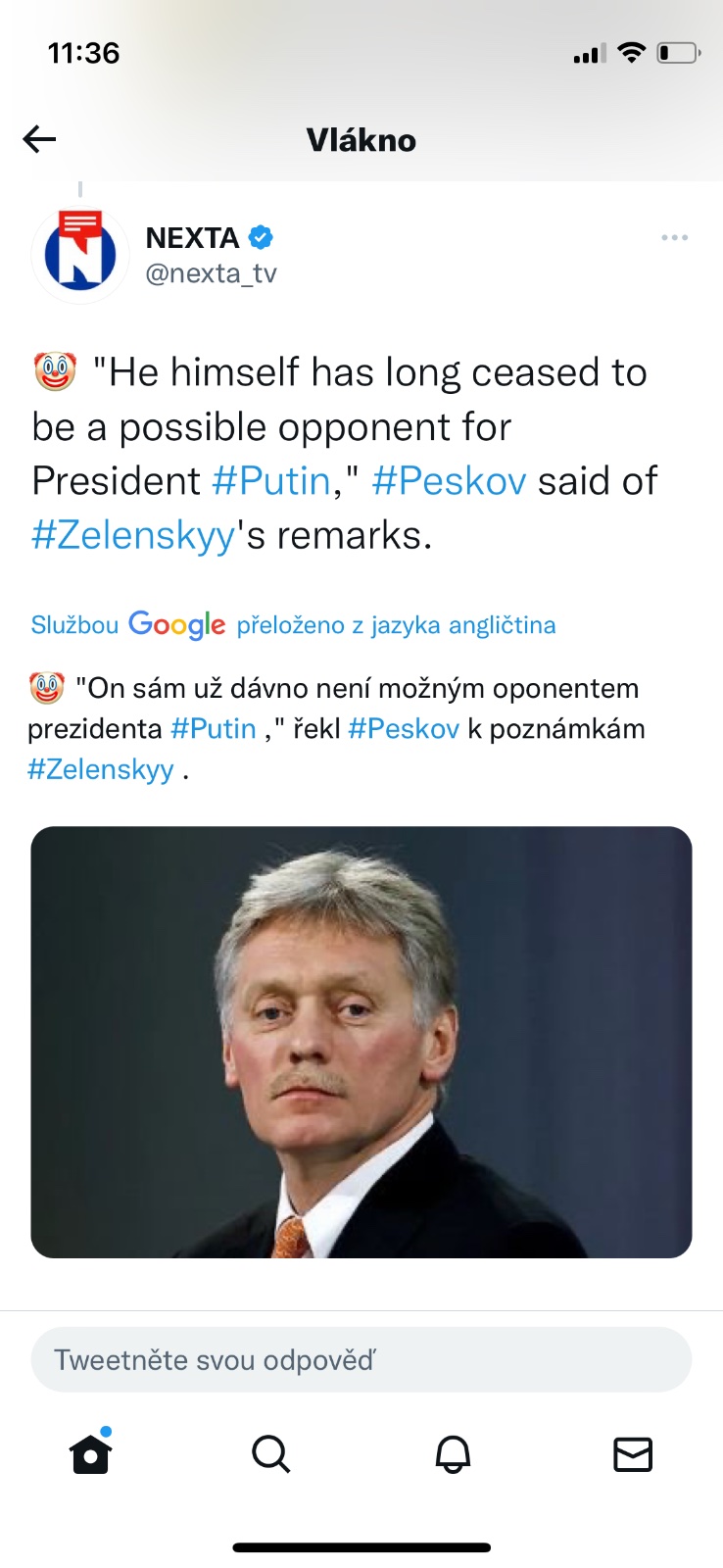Tap the translated #Putin hashtag
The image size is (723, 1568).
point(214,729)
